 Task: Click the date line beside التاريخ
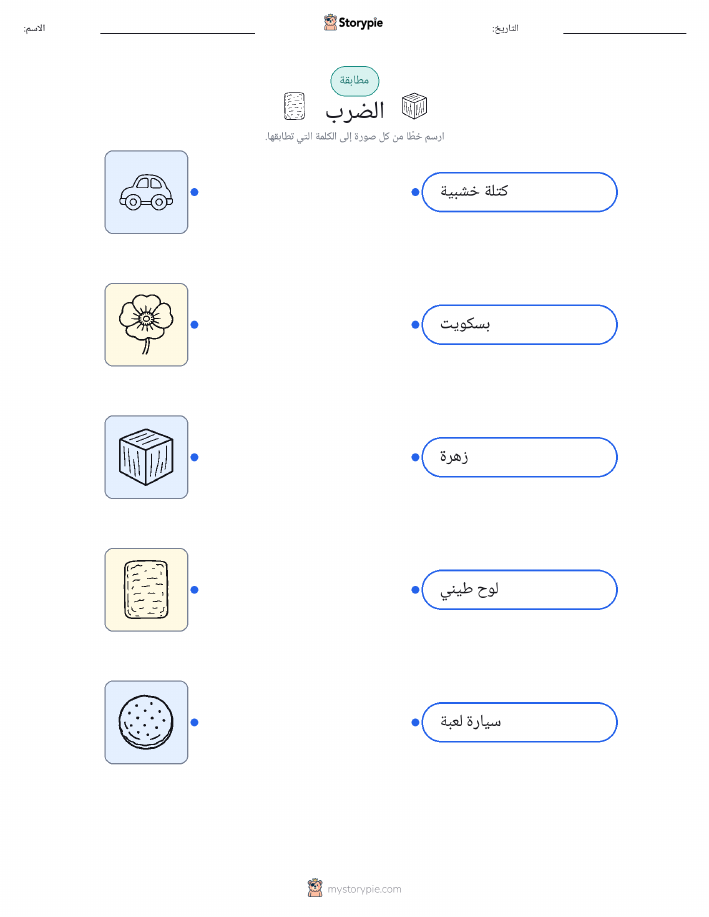click(x=624, y=33)
